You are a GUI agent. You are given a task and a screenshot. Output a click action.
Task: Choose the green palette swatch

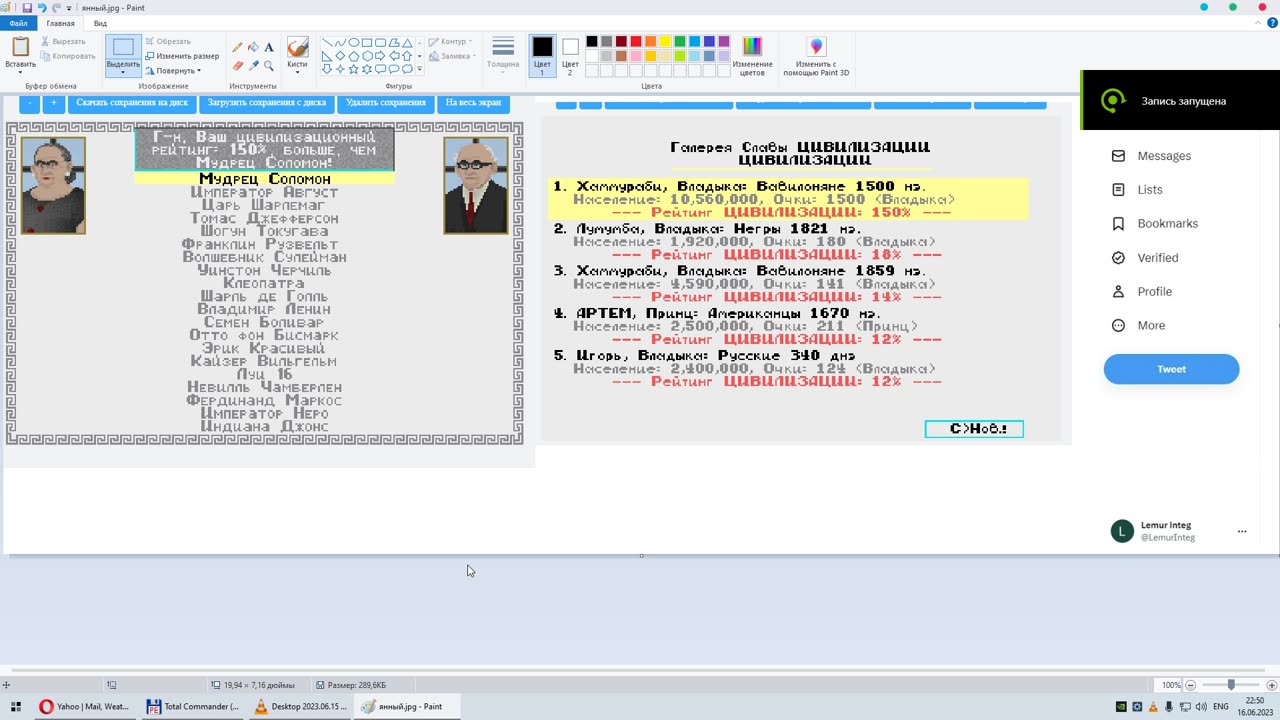click(x=680, y=42)
